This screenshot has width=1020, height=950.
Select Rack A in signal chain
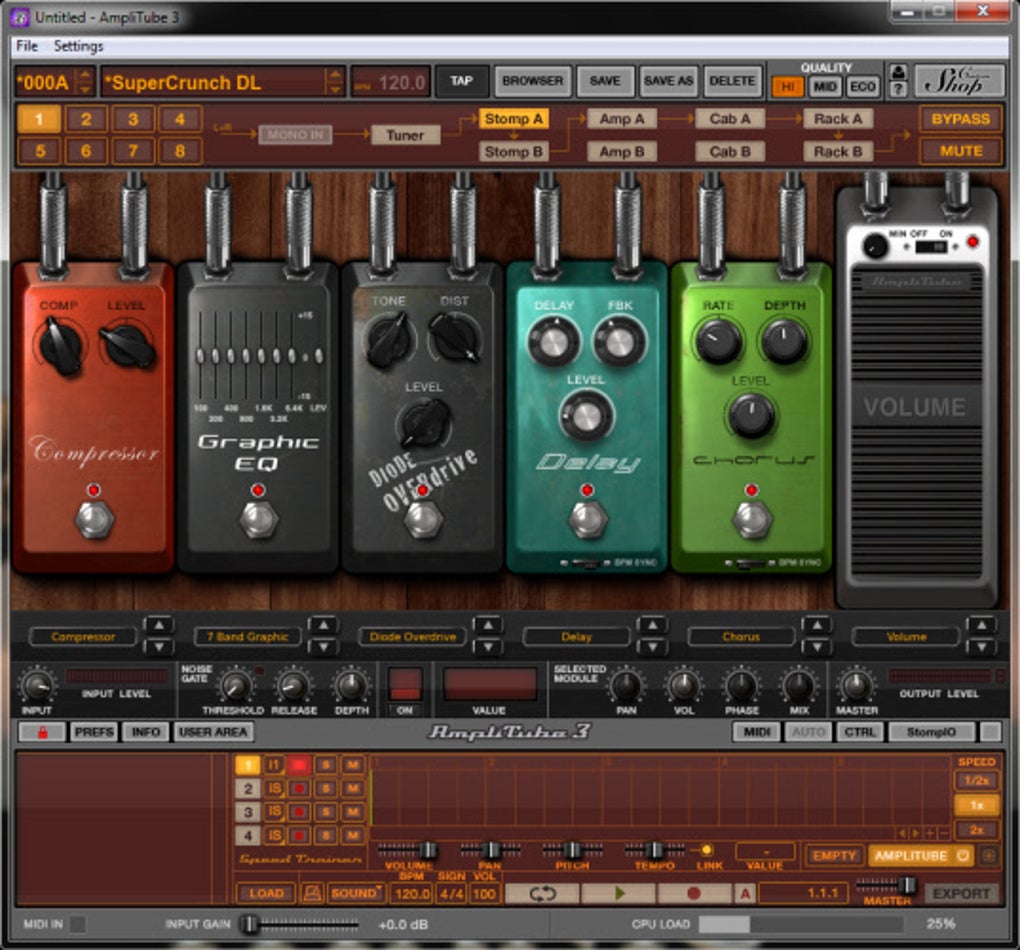pyautogui.click(x=838, y=119)
